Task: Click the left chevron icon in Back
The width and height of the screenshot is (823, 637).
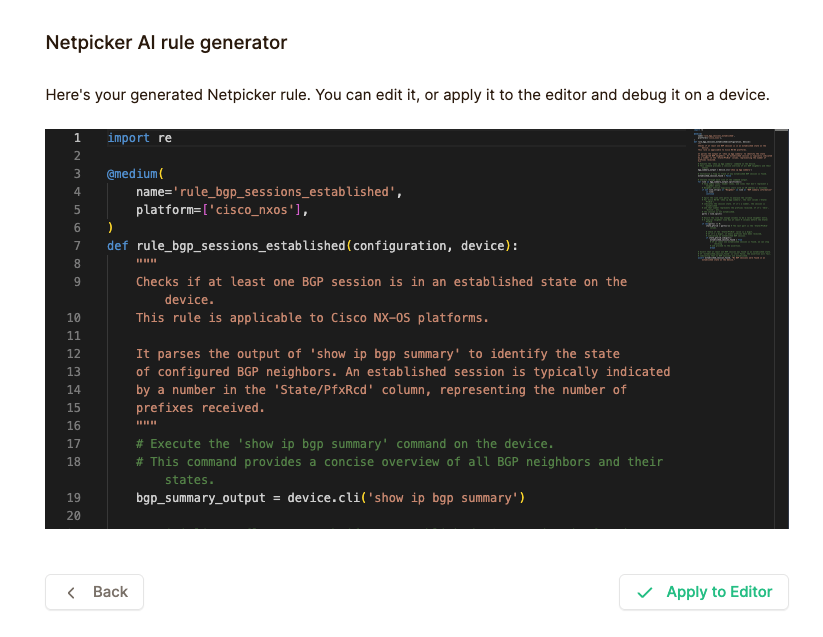Action: tap(71, 592)
